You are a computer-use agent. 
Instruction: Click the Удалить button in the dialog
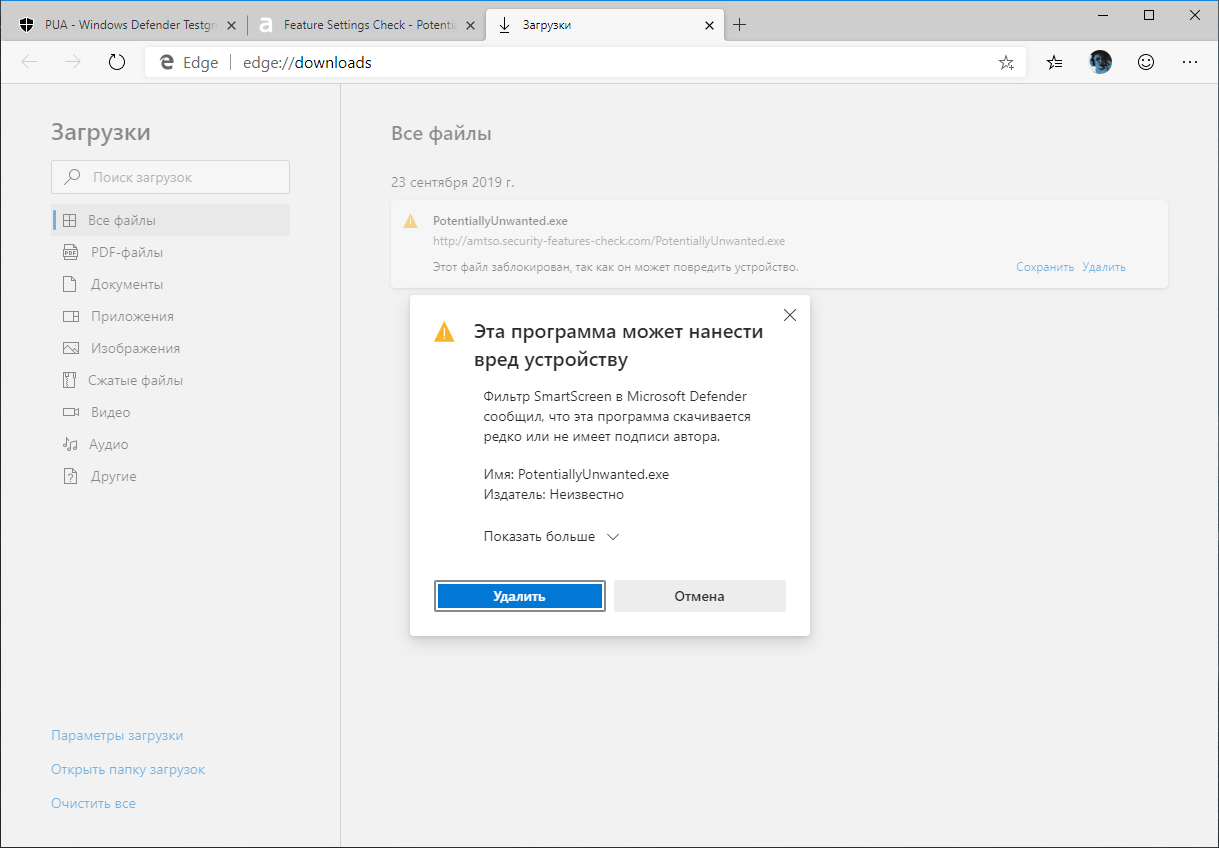[519, 595]
